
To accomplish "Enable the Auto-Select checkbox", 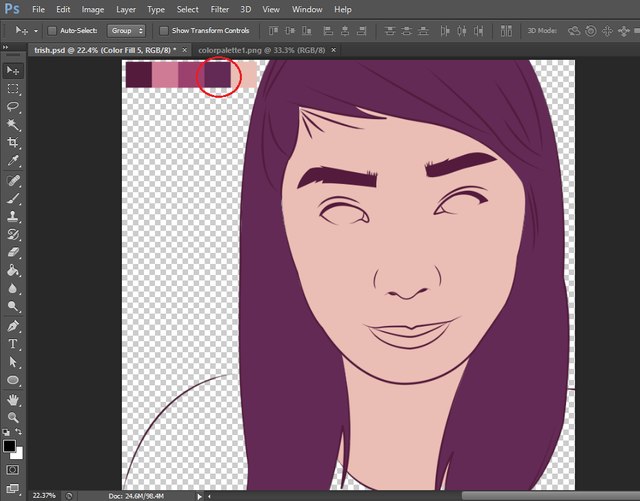I will point(53,31).
